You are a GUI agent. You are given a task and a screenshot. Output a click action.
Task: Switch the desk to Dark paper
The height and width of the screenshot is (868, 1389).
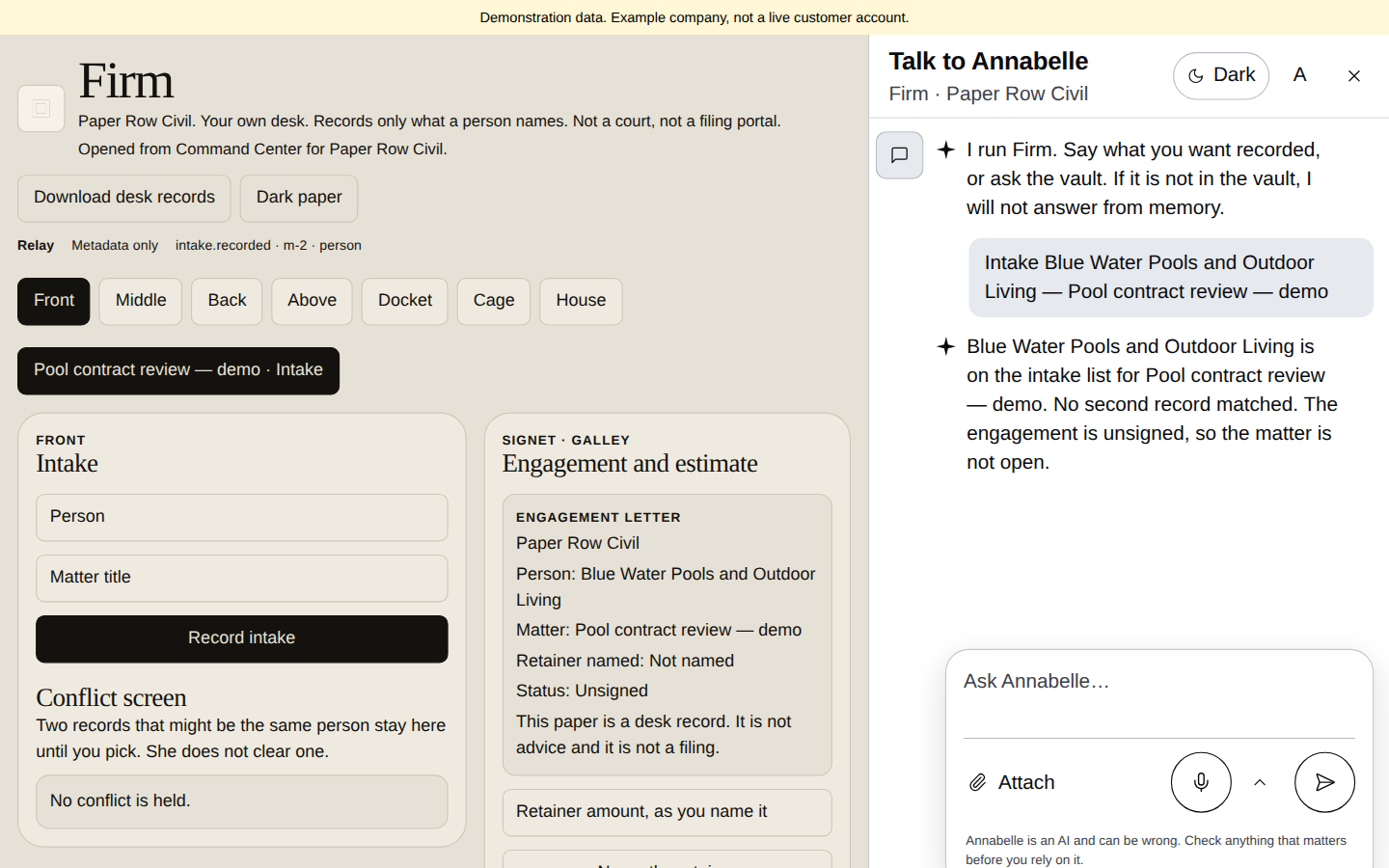tap(299, 198)
